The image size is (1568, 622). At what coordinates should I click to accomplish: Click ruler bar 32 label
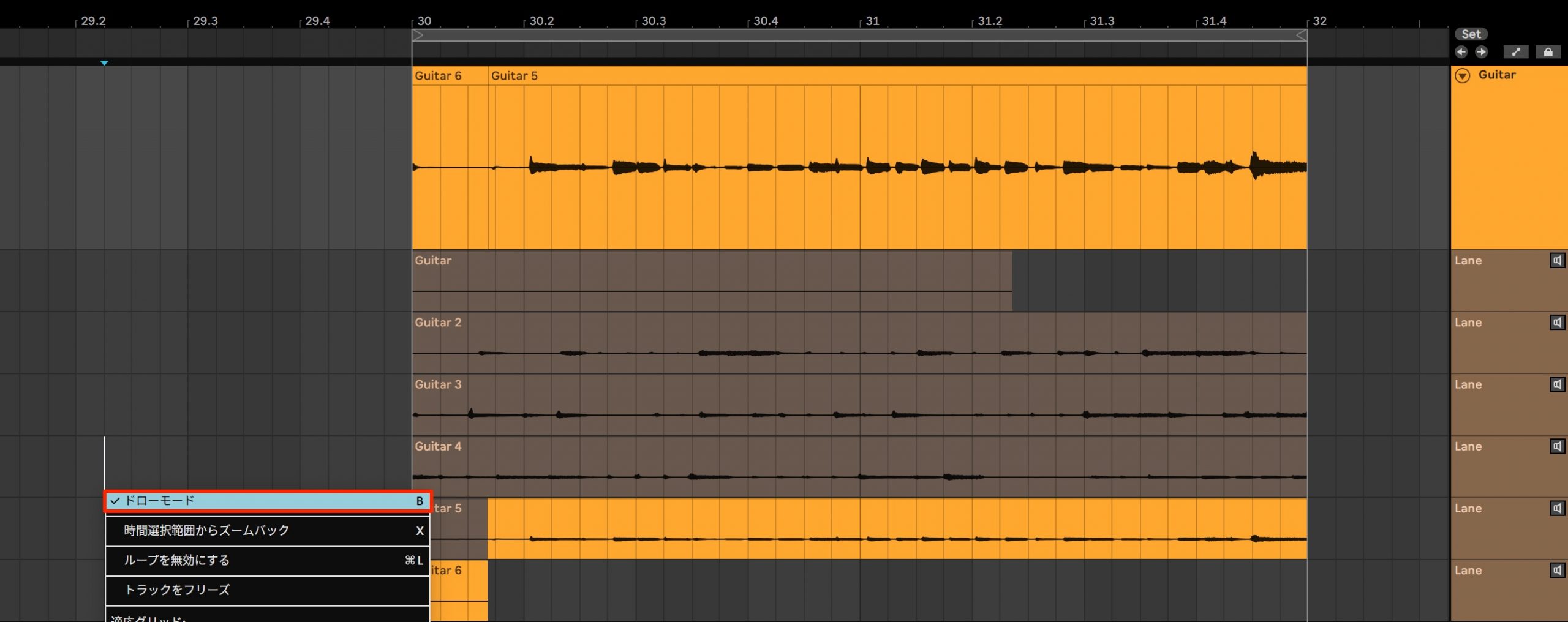tap(1320, 21)
